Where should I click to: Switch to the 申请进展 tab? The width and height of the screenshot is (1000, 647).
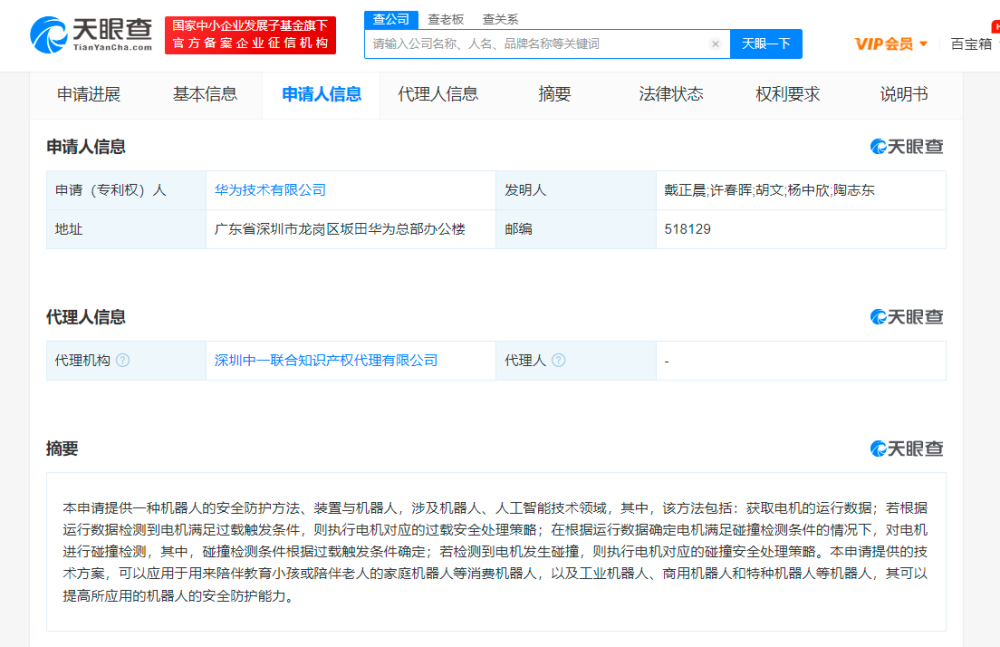click(89, 95)
